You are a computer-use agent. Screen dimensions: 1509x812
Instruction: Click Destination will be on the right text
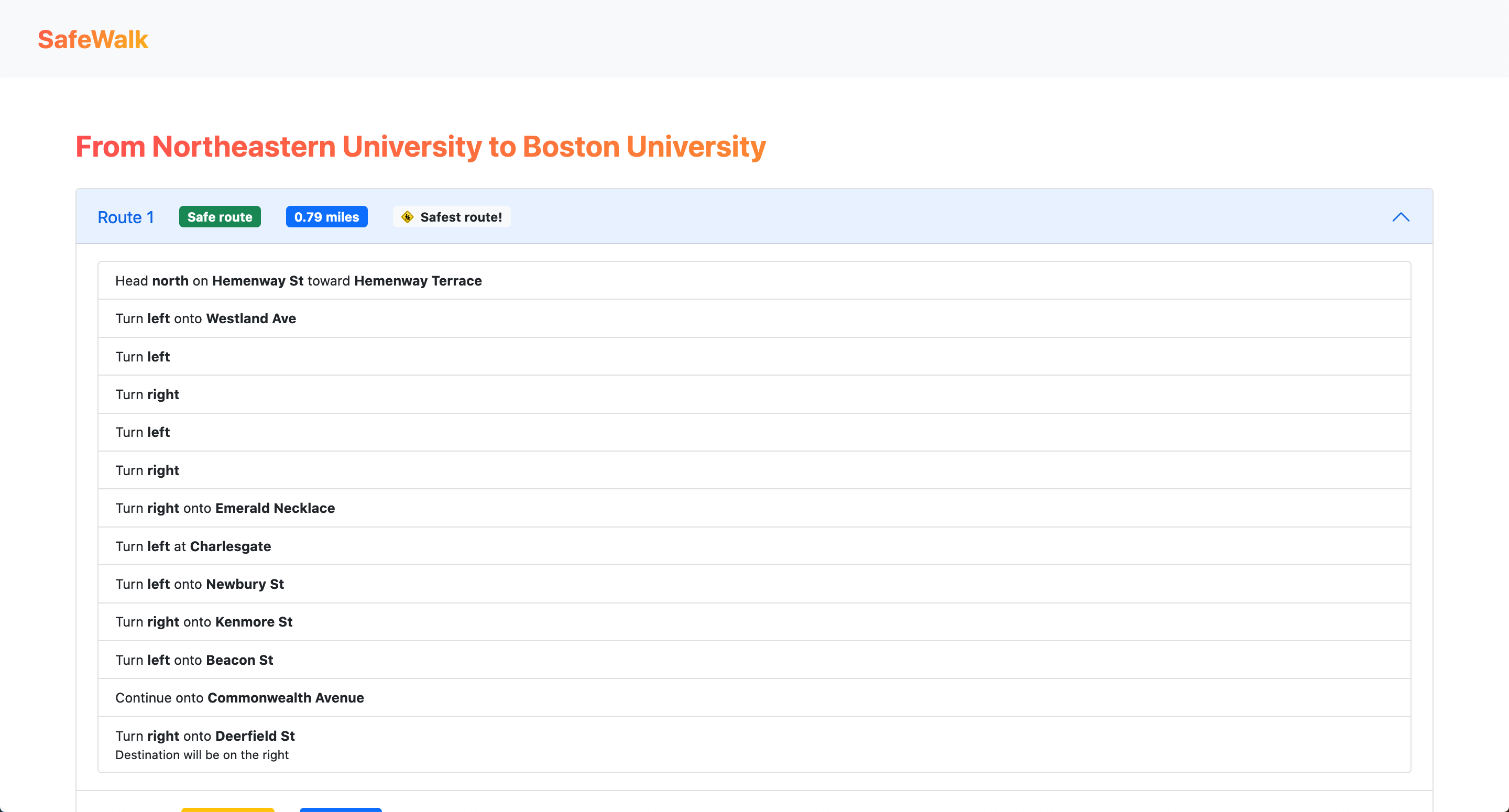(202, 755)
